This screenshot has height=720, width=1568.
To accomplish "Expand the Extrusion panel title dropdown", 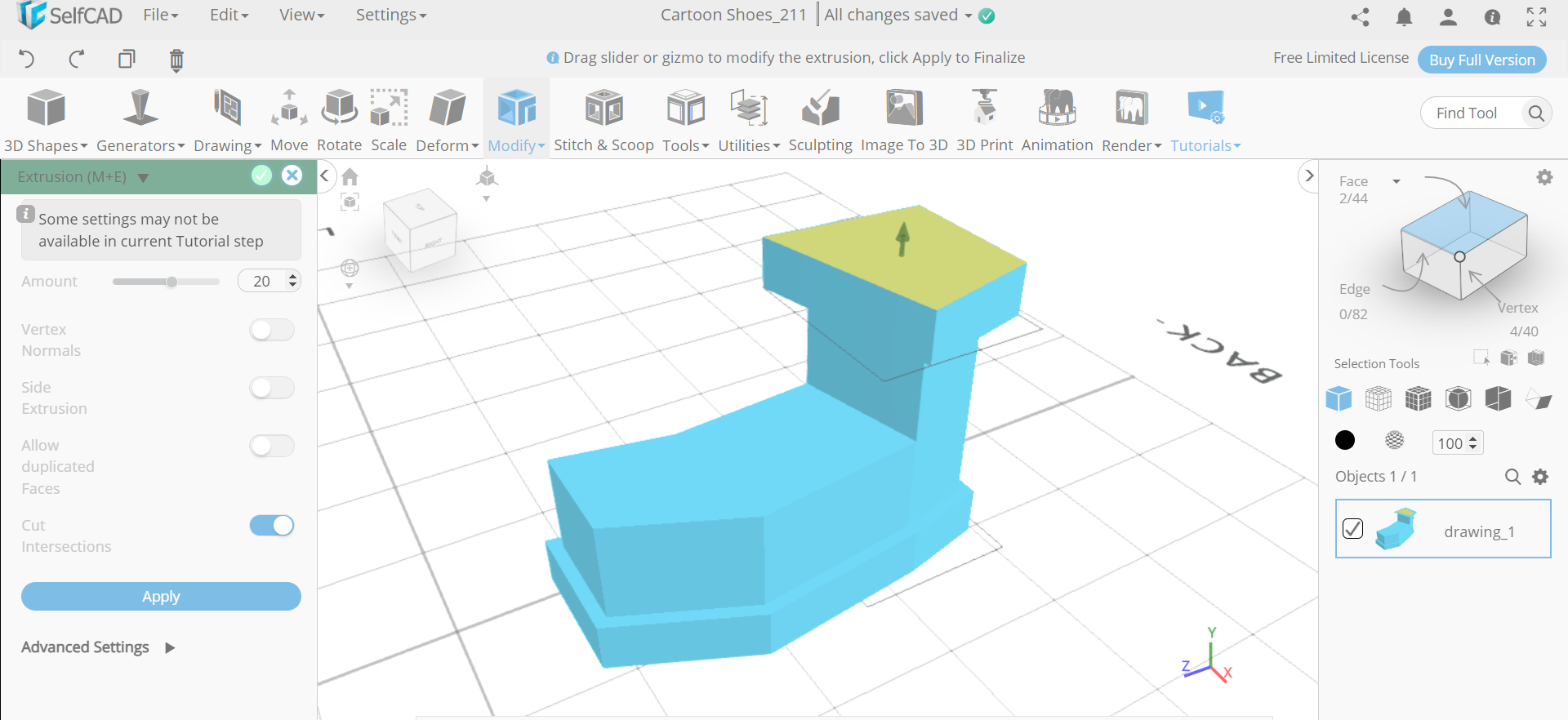I will [x=143, y=177].
